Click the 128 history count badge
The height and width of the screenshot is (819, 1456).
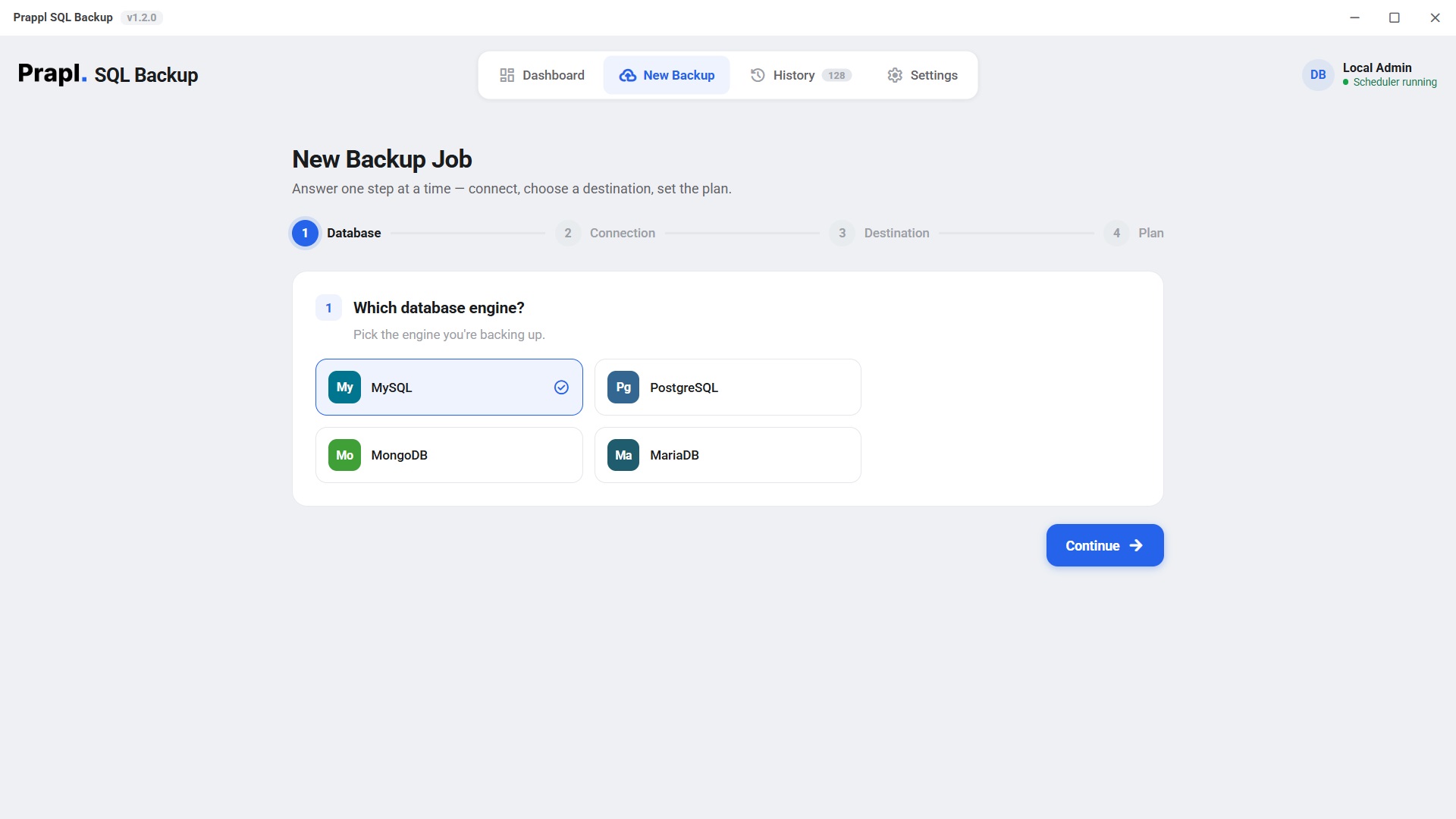(836, 75)
